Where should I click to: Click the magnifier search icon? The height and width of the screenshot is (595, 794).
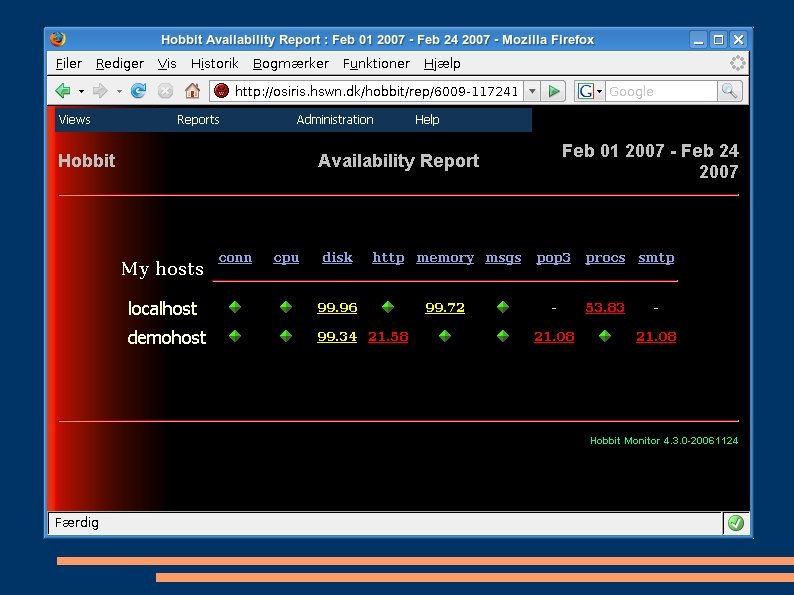click(729, 92)
